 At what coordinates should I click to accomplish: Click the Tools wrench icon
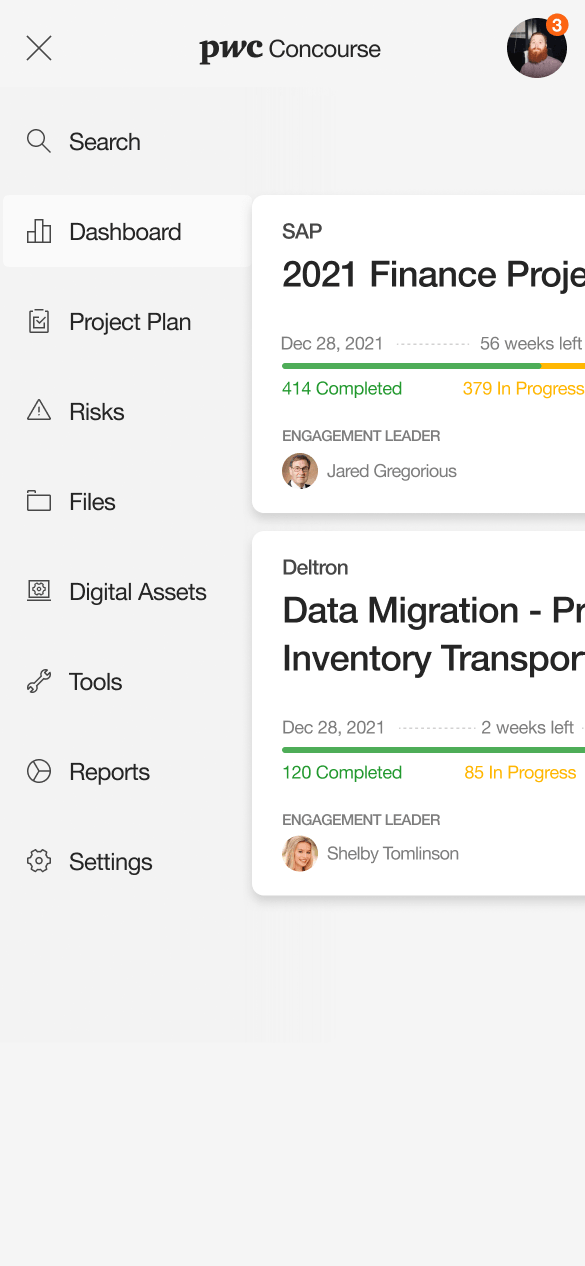[x=39, y=681]
